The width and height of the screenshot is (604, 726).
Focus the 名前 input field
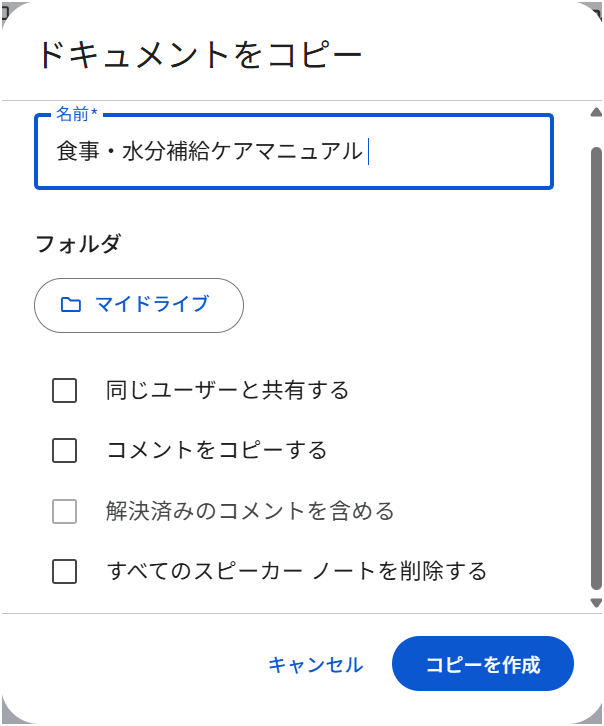[x=293, y=152]
